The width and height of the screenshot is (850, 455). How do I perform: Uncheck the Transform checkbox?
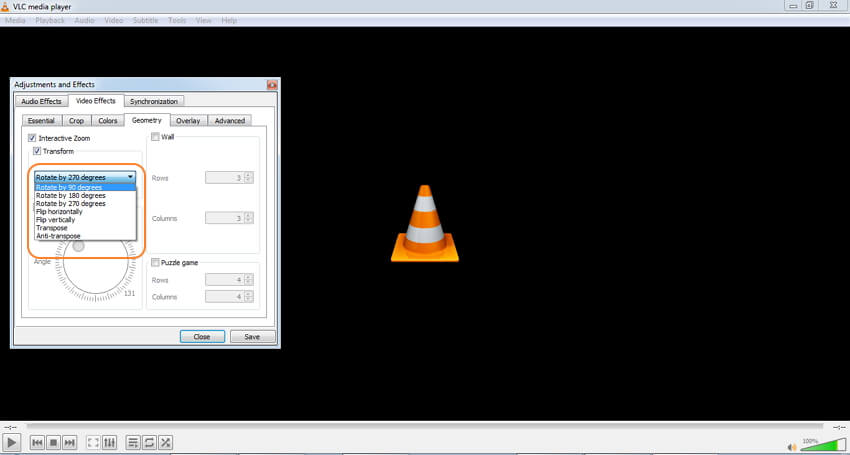[x=37, y=151]
